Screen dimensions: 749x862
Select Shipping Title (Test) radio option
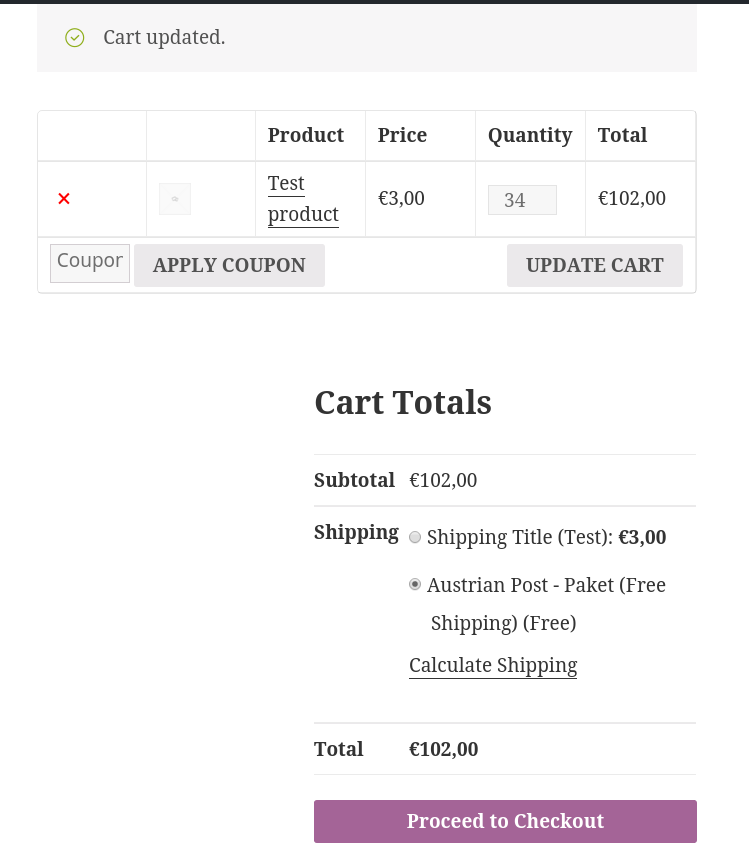pyautogui.click(x=415, y=537)
